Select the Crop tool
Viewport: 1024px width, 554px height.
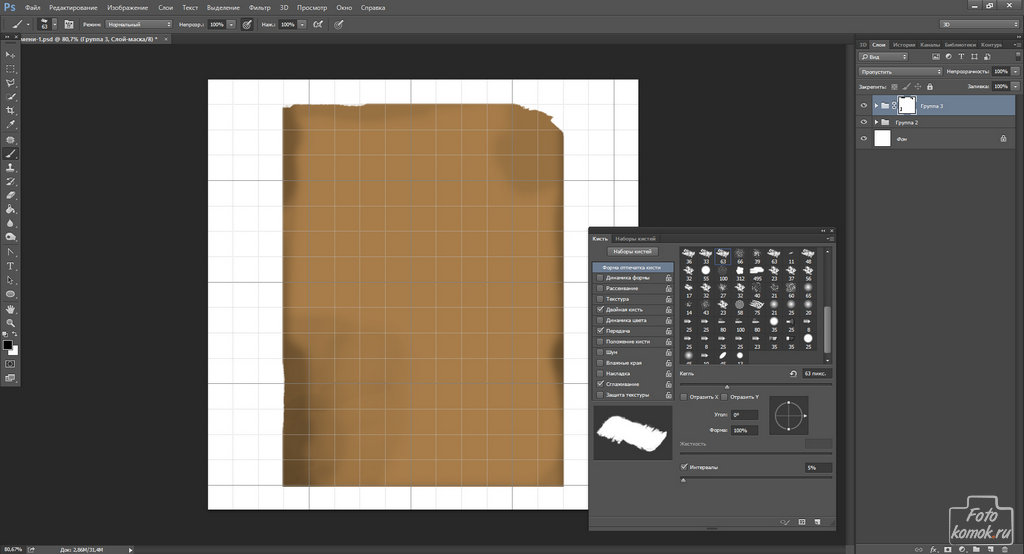point(10,110)
